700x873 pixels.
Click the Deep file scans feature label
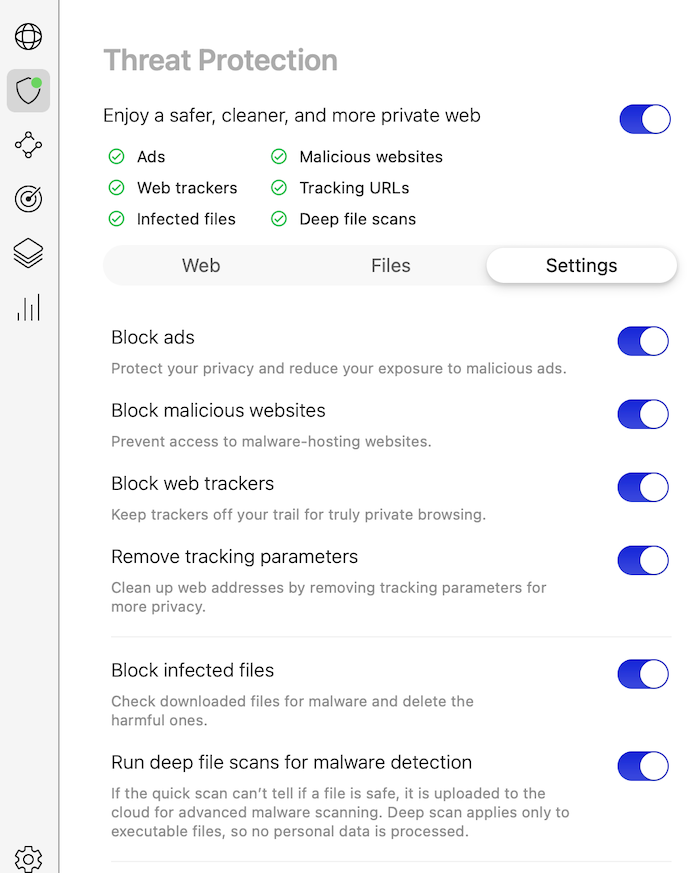point(358,219)
